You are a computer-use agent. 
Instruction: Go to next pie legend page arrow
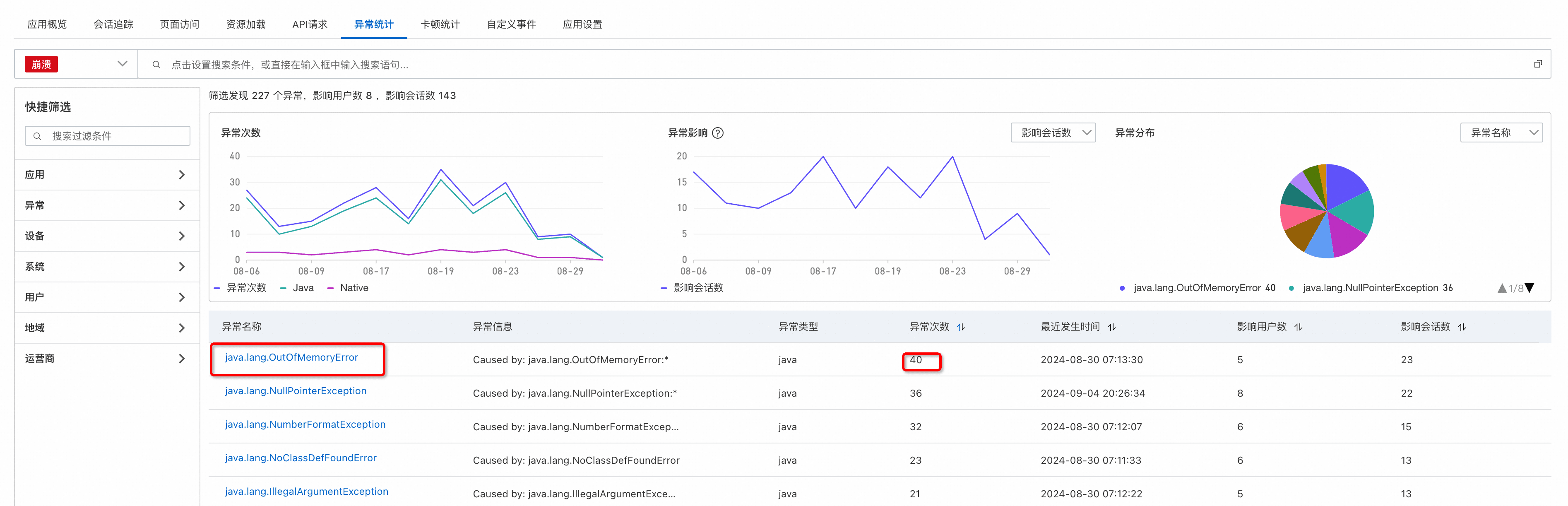tap(1530, 288)
